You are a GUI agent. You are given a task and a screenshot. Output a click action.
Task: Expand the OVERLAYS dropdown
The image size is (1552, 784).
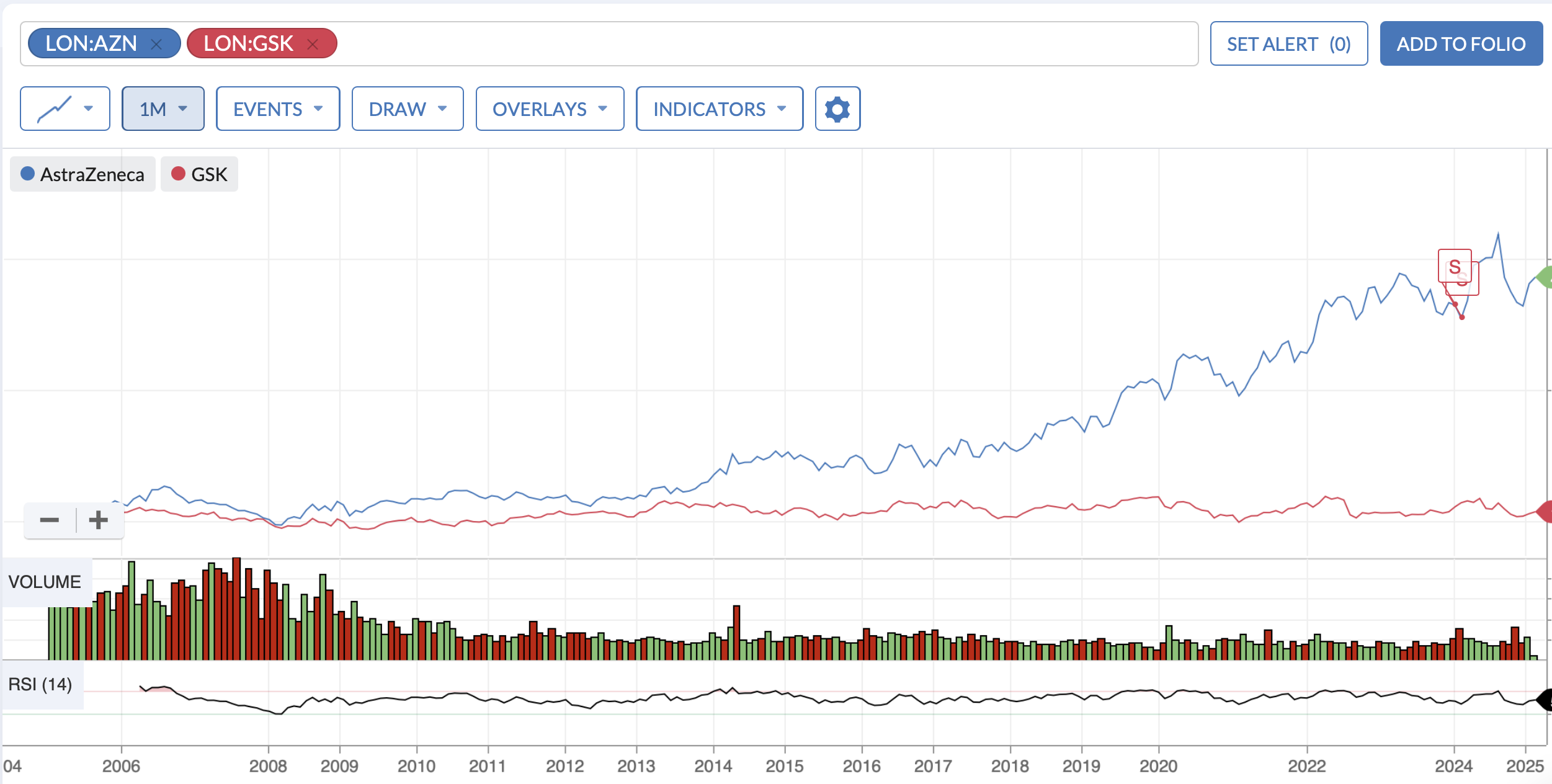coord(550,109)
